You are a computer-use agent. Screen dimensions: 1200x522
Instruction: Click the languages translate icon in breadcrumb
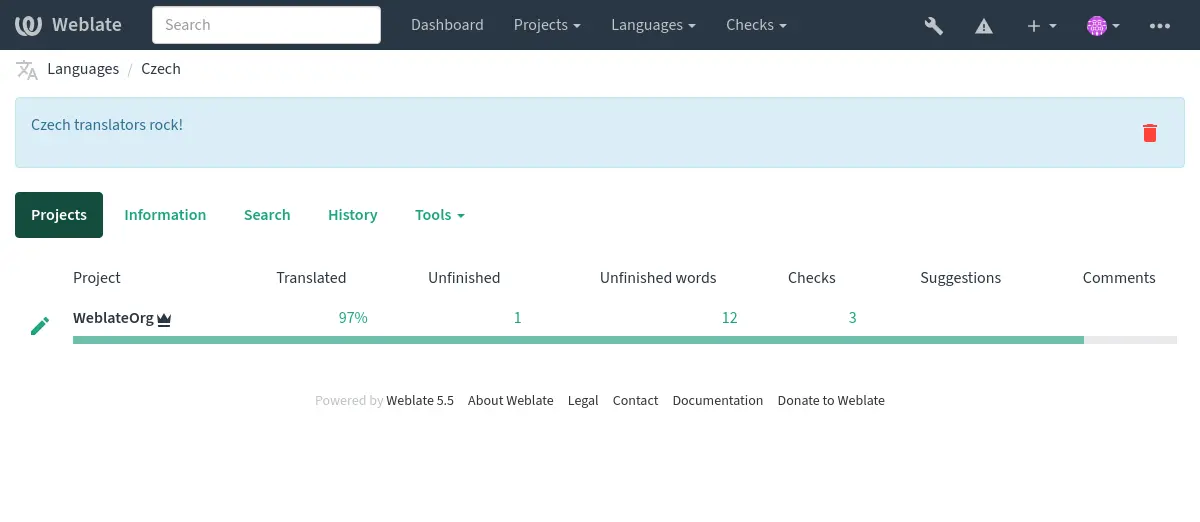(27, 69)
